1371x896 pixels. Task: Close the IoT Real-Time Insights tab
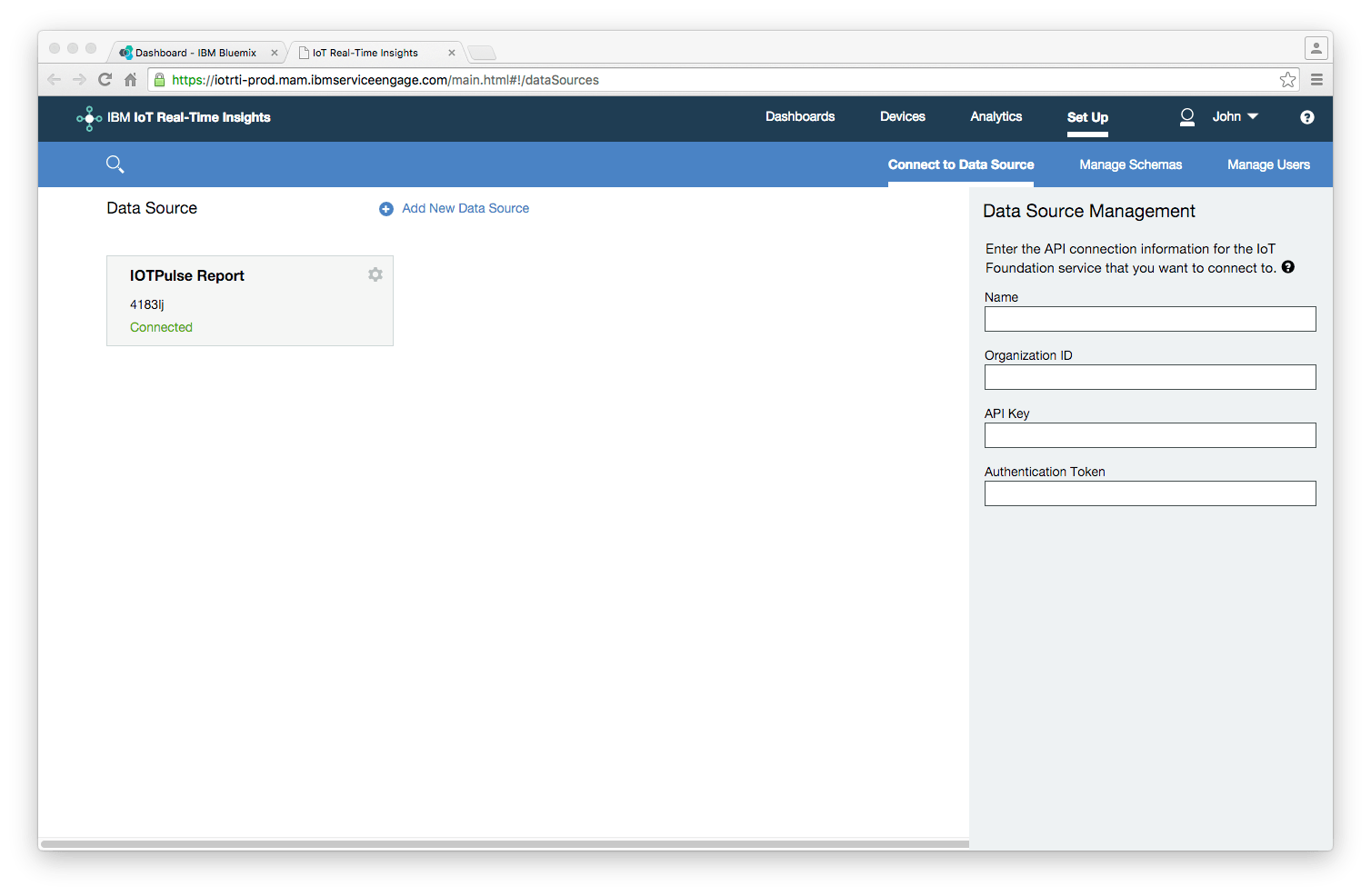coord(452,53)
